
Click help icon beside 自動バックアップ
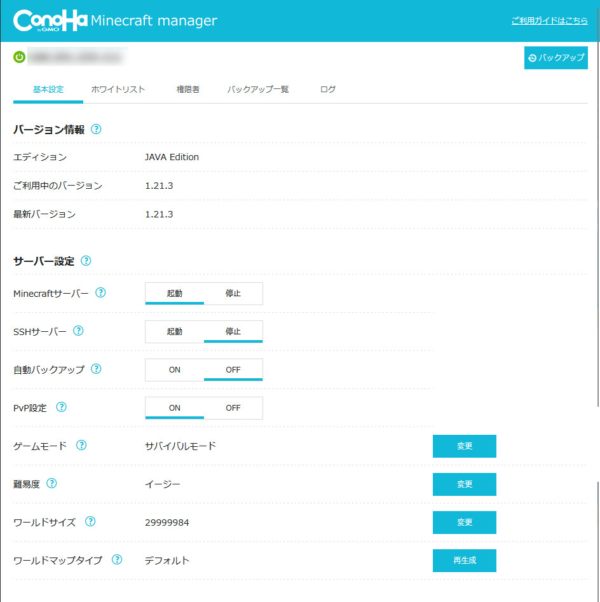coord(96,369)
